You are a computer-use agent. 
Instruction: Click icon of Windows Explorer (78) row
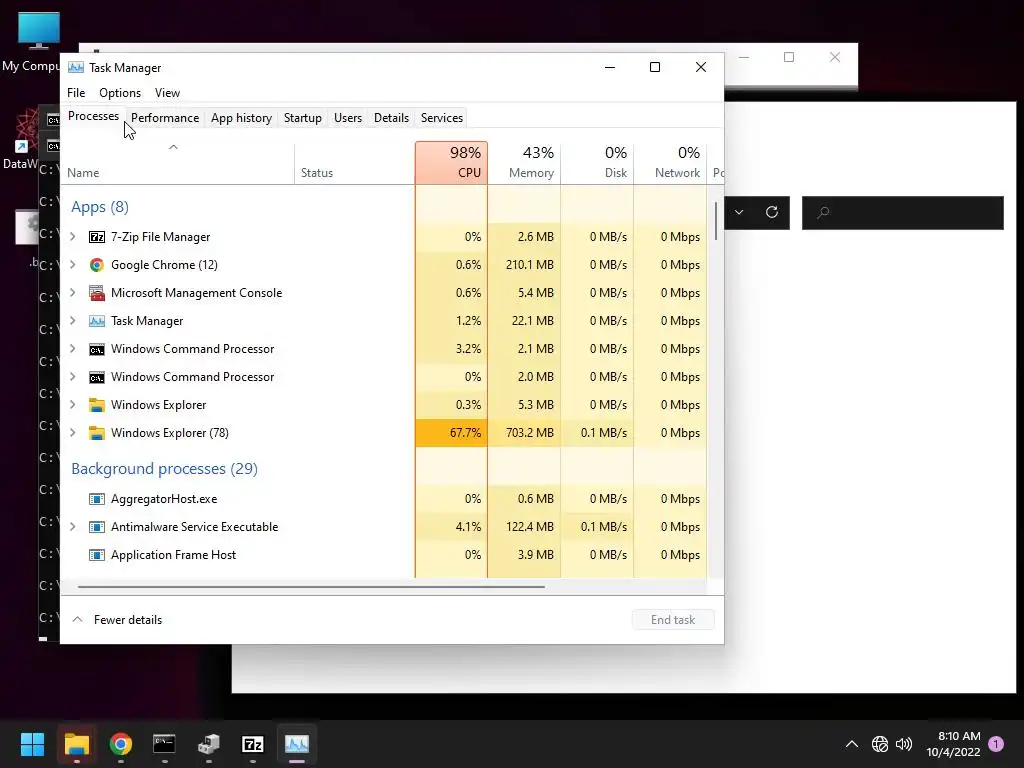(97, 433)
